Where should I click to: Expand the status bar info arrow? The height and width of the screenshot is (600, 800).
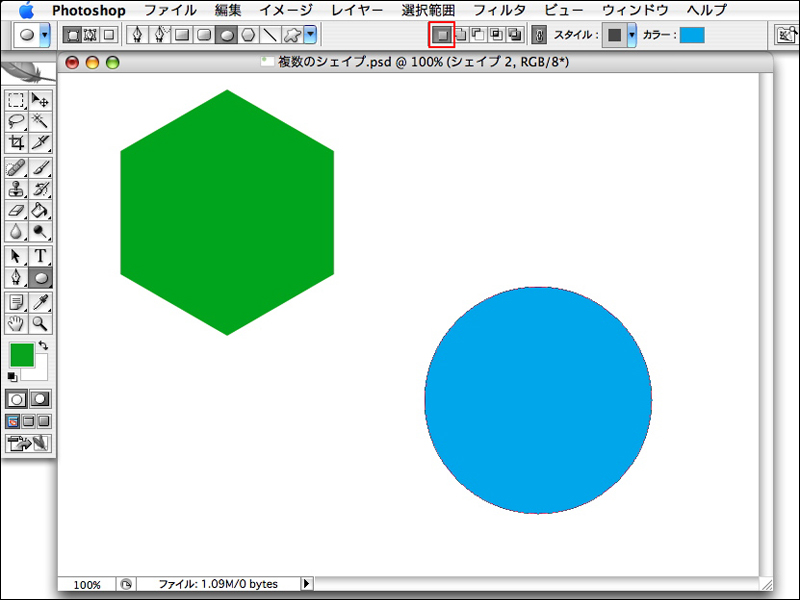[306, 584]
